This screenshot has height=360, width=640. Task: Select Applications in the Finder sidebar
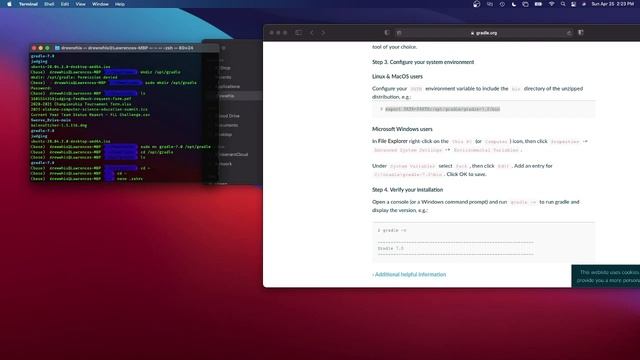click(x=229, y=87)
